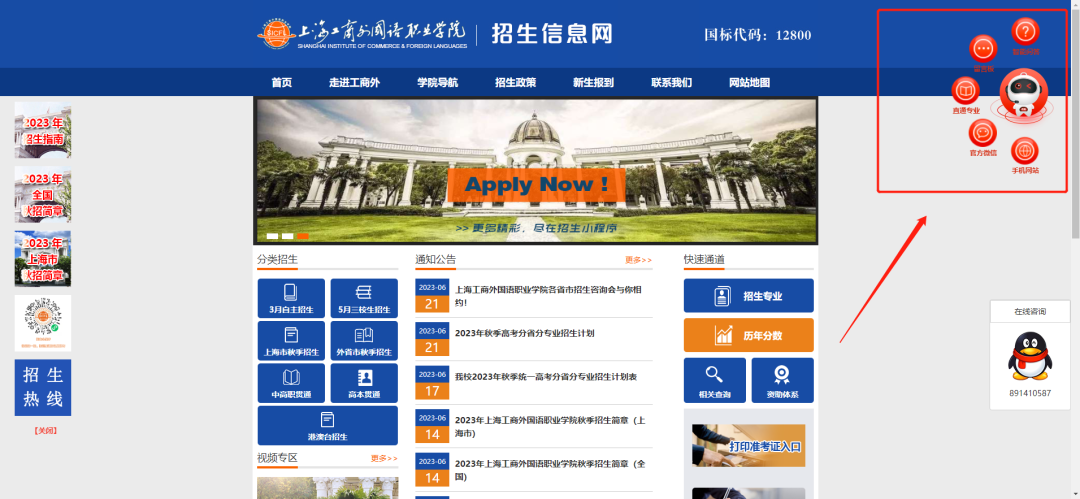Open 上海市秋季招生 category tile
The width and height of the screenshot is (1080, 499).
[x=291, y=340]
